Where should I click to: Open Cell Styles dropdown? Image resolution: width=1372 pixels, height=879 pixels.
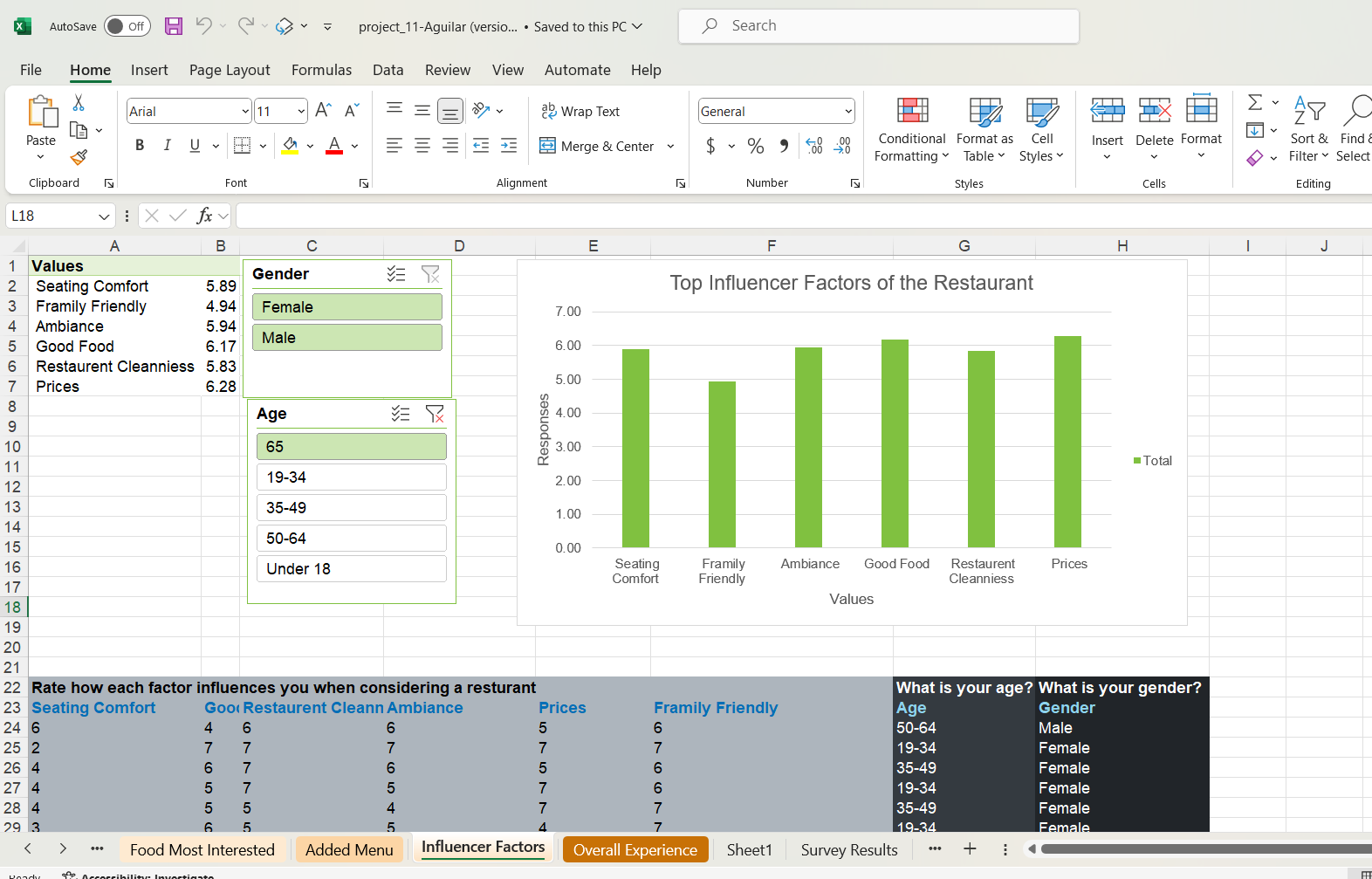[1041, 130]
